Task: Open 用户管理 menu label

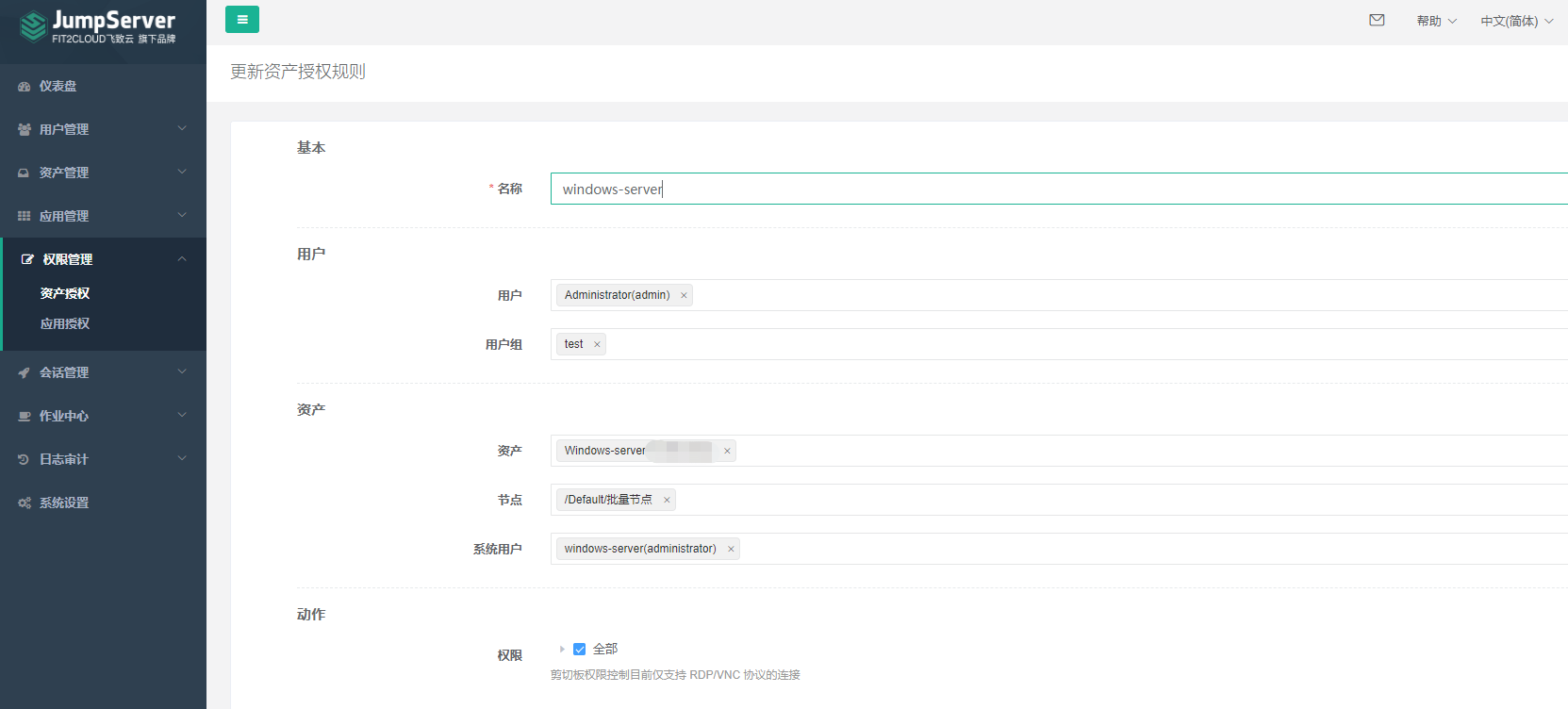Action: pyautogui.click(x=64, y=129)
